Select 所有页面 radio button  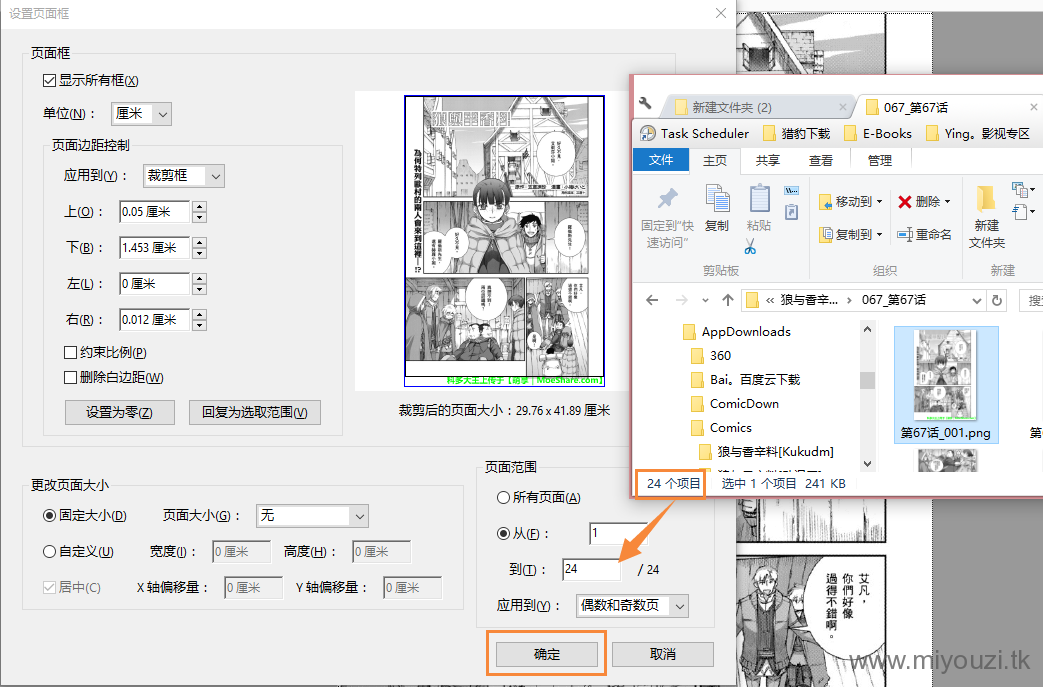click(x=504, y=497)
